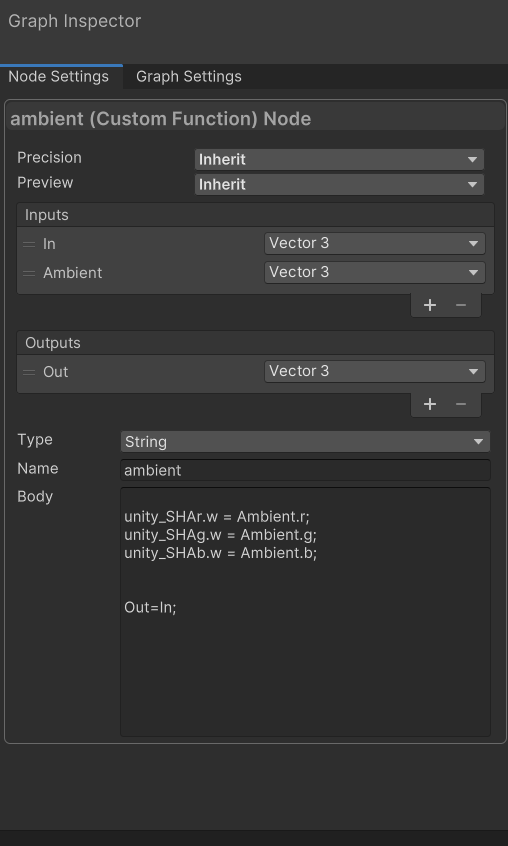The height and width of the screenshot is (846, 508).
Task: Open the Type dropdown set to String
Action: click(x=305, y=441)
